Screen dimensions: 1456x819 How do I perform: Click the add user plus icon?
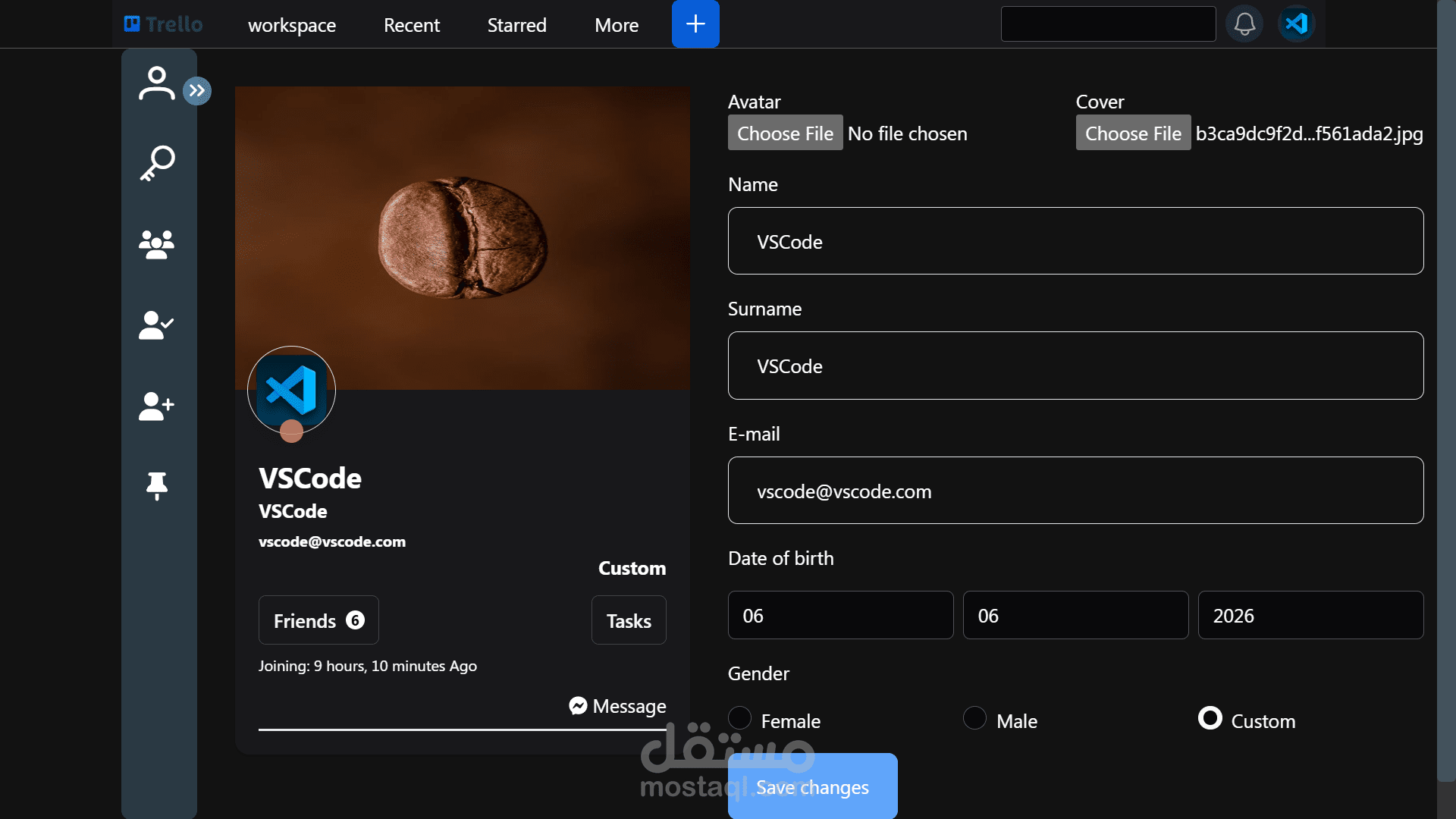tap(156, 406)
